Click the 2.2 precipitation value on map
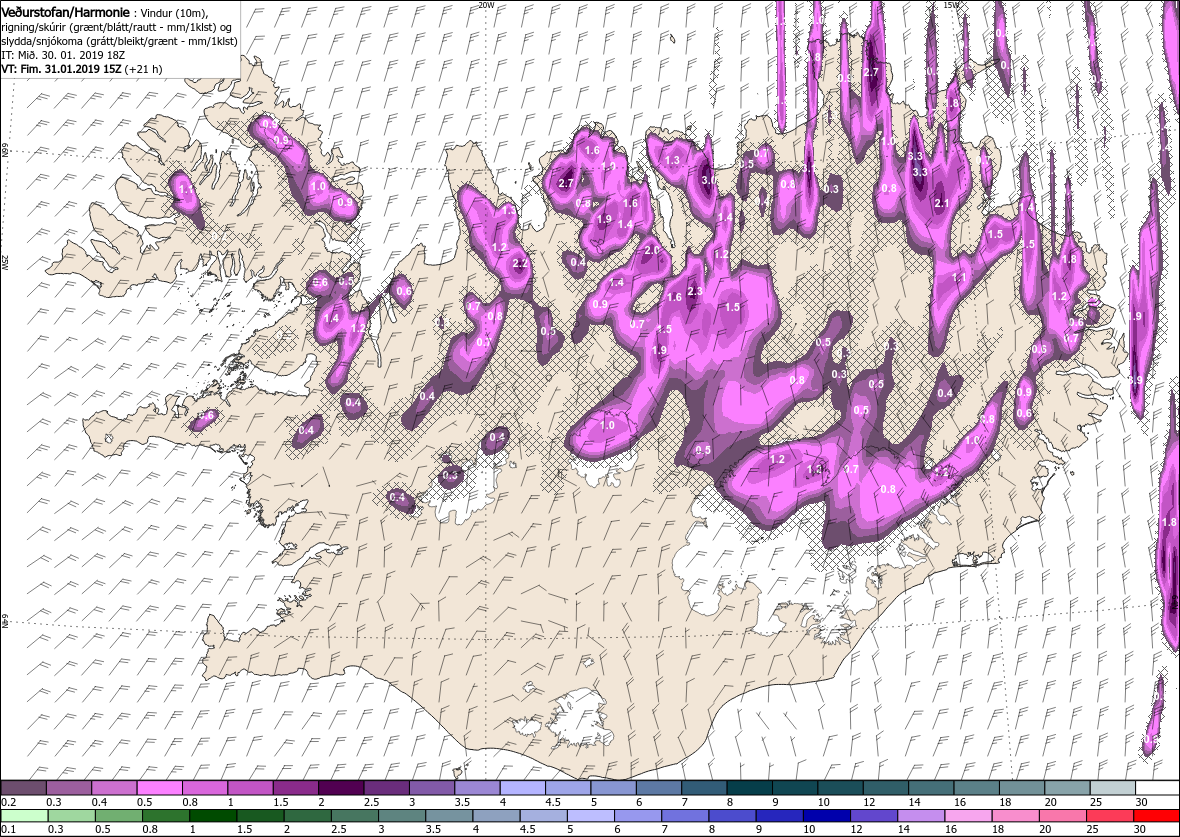The height and width of the screenshot is (837, 1180). point(520,263)
